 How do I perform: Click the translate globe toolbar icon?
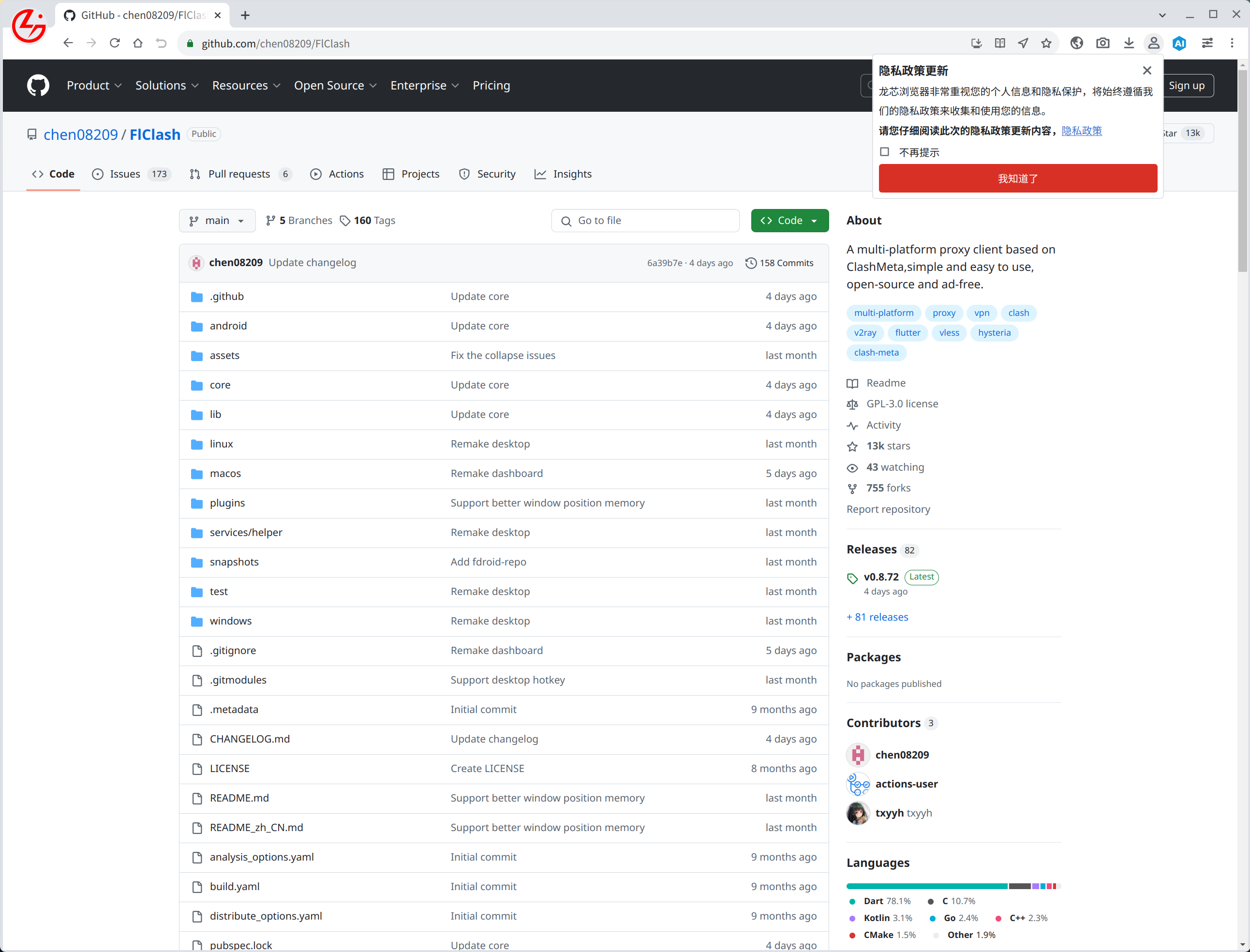pyautogui.click(x=1077, y=43)
